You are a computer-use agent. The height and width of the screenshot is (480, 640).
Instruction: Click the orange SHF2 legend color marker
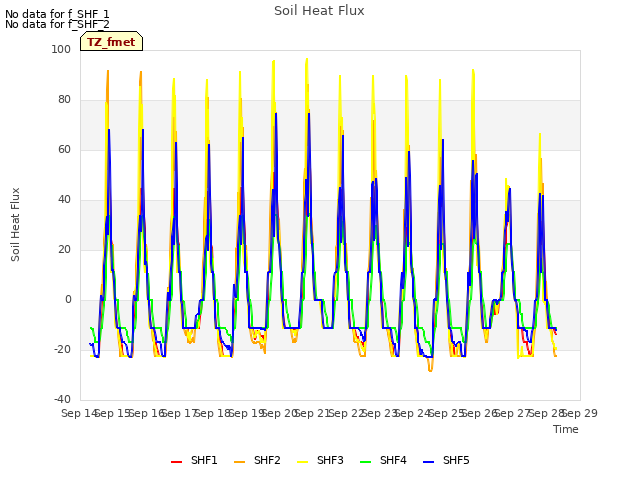(x=240, y=462)
